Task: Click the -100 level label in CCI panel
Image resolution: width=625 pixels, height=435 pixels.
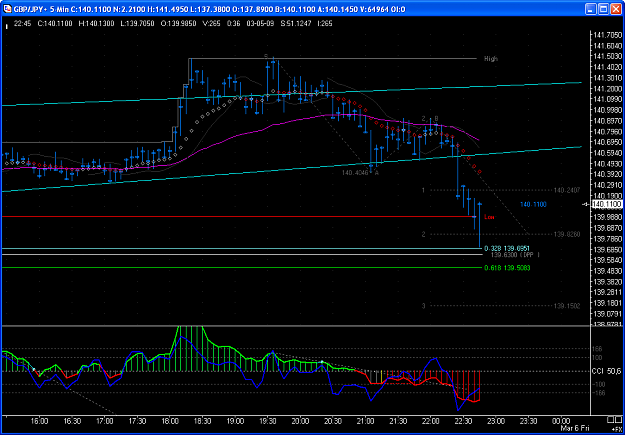Action: pos(600,384)
